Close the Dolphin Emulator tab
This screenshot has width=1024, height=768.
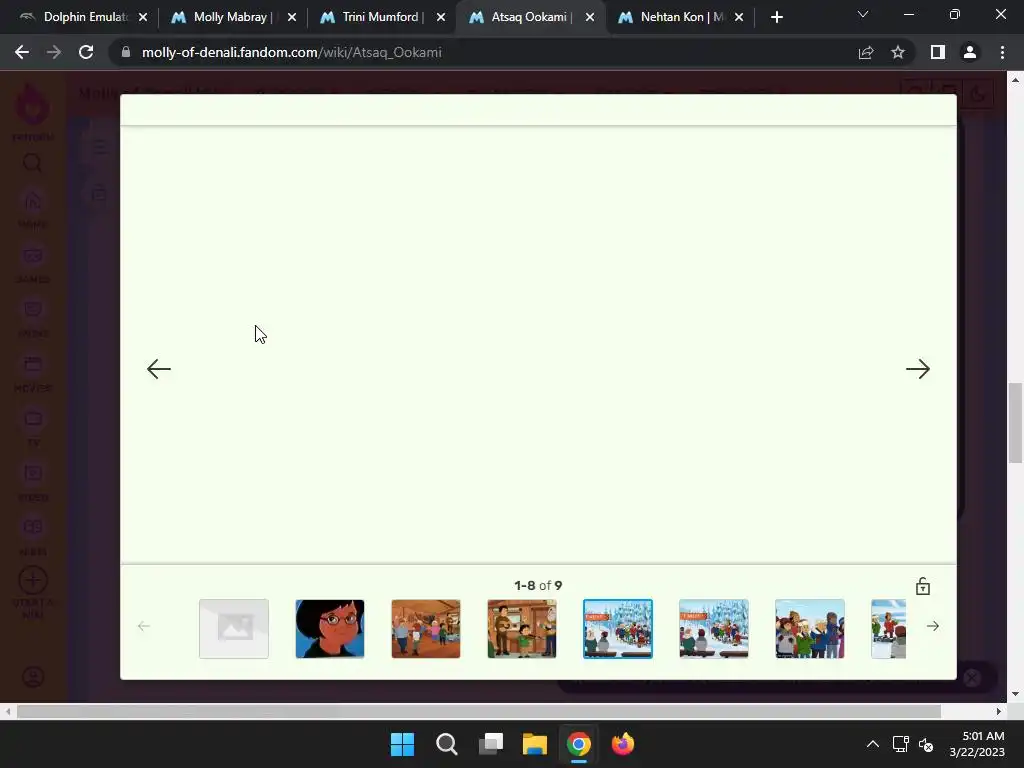click(x=143, y=17)
